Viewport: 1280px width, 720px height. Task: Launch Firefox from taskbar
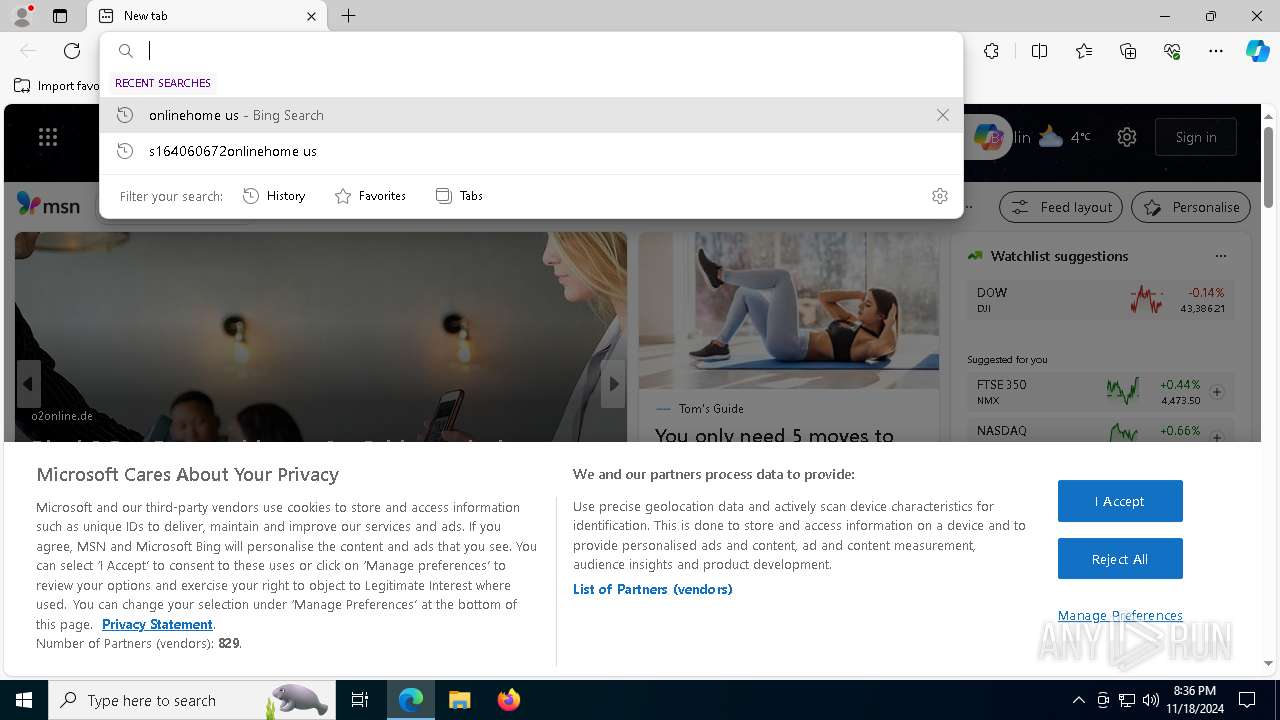508,700
